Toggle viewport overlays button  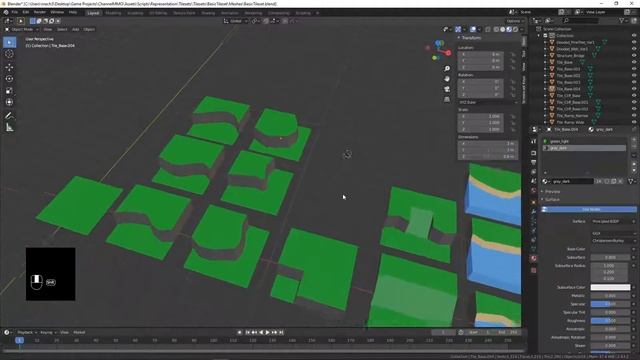[x=473, y=29]
